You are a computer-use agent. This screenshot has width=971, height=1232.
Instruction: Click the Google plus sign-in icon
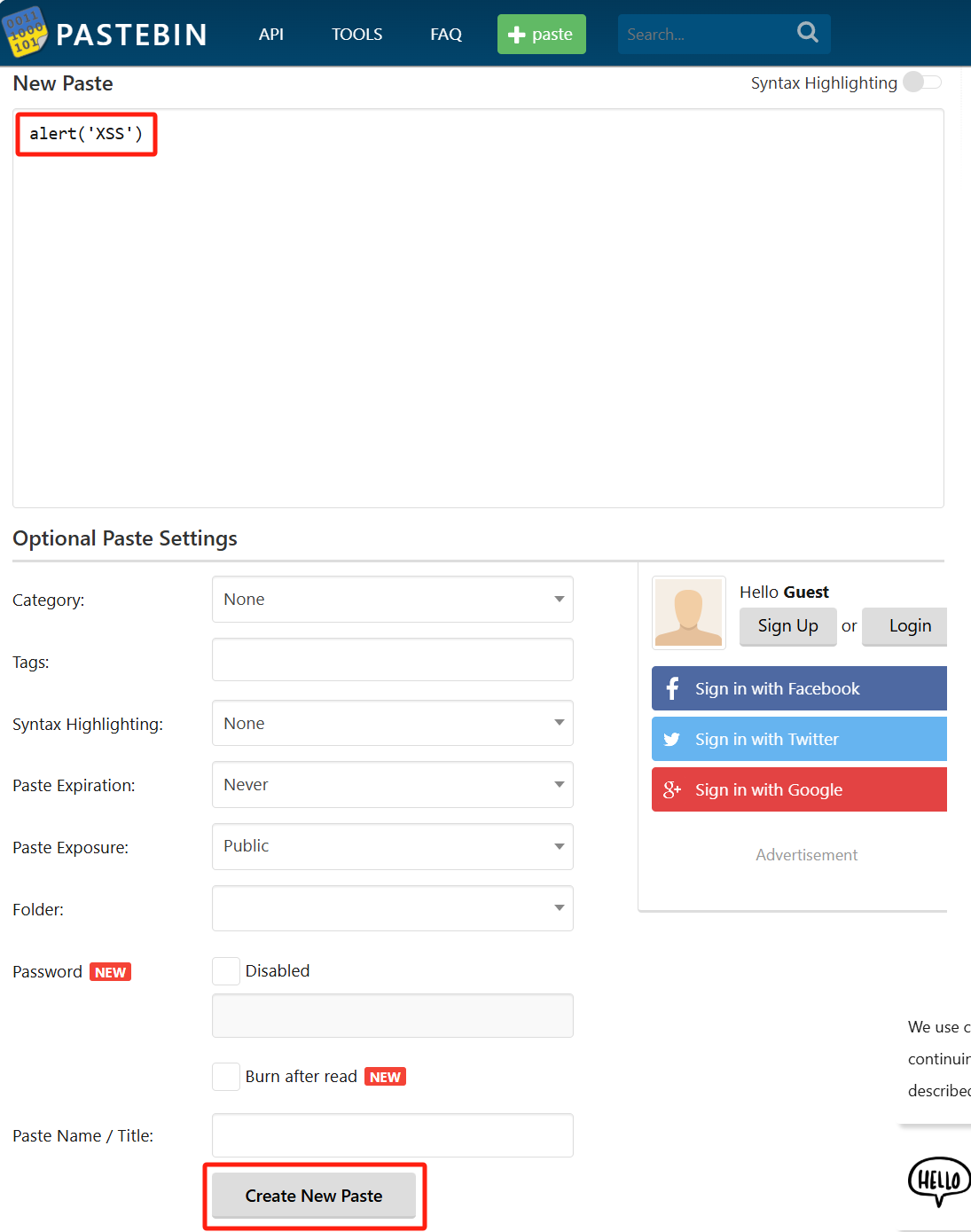click(x=672, y=790)
